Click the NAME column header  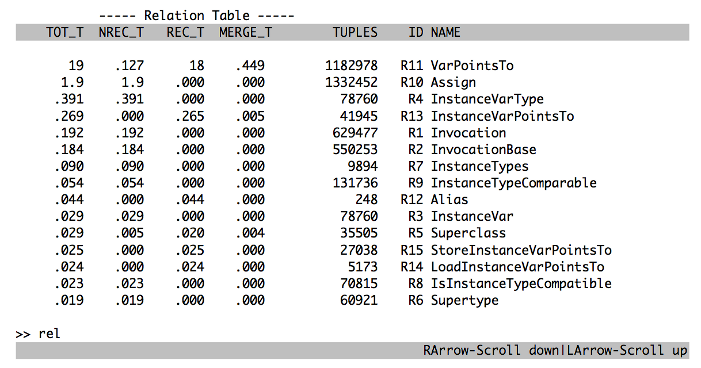445,33
